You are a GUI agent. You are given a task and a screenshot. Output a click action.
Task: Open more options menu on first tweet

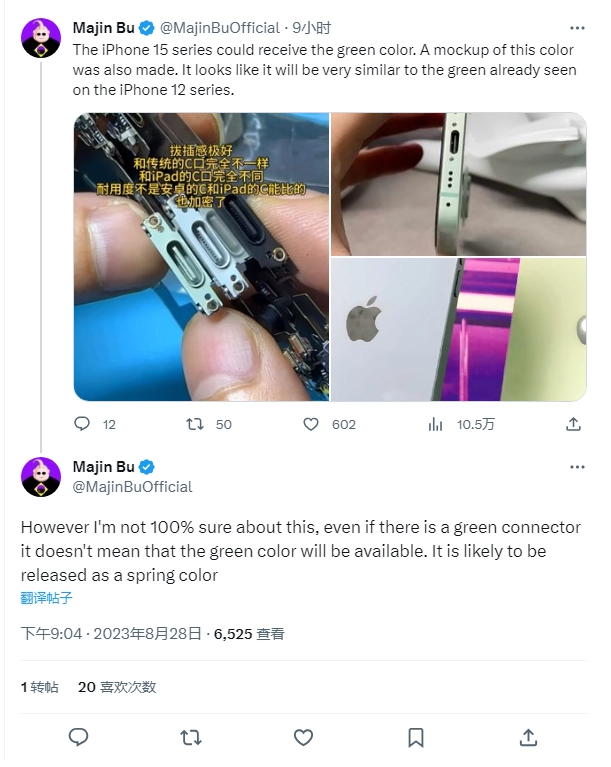577,28
